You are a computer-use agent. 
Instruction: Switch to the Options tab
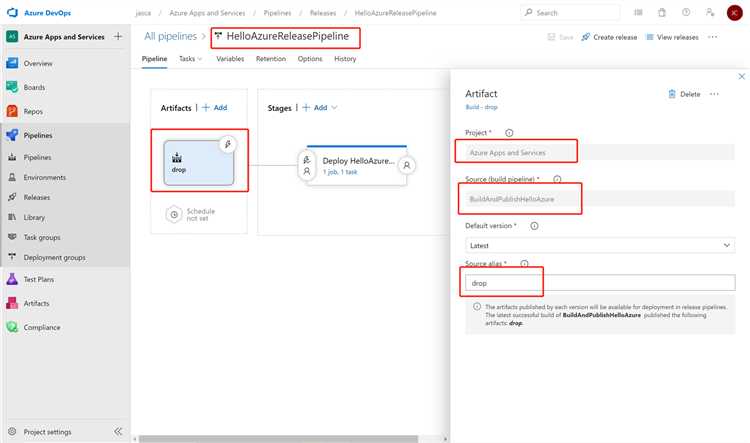pos(310,59)
